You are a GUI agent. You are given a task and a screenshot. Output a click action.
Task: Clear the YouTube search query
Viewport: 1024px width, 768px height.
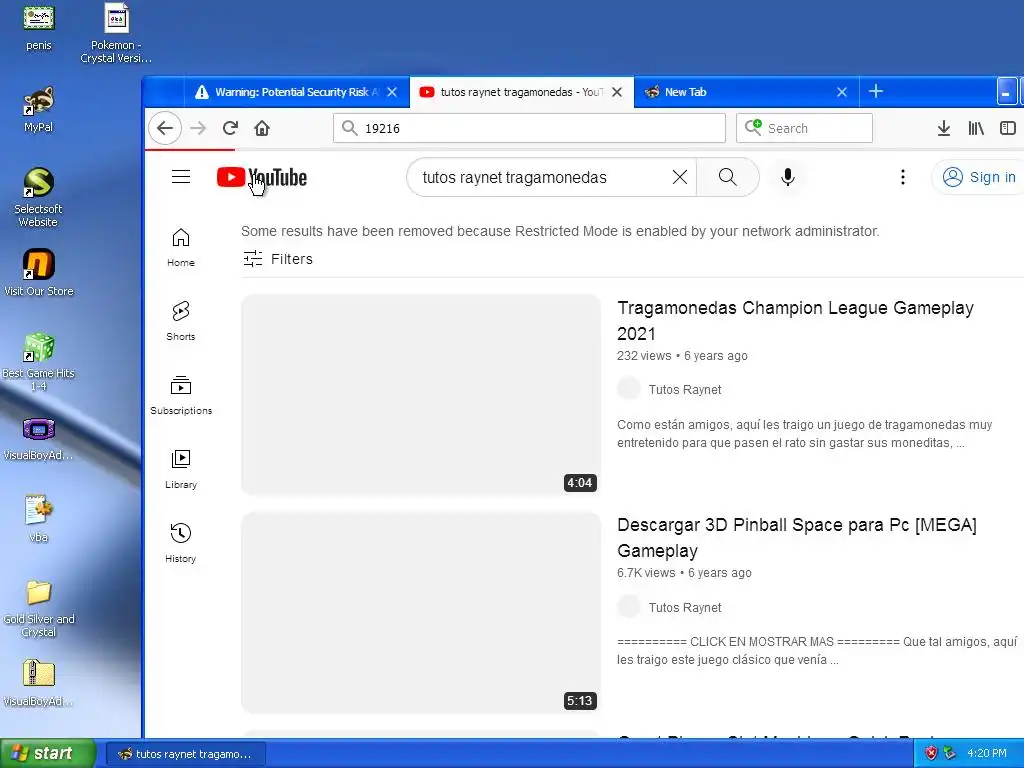[x=680, y=177]
